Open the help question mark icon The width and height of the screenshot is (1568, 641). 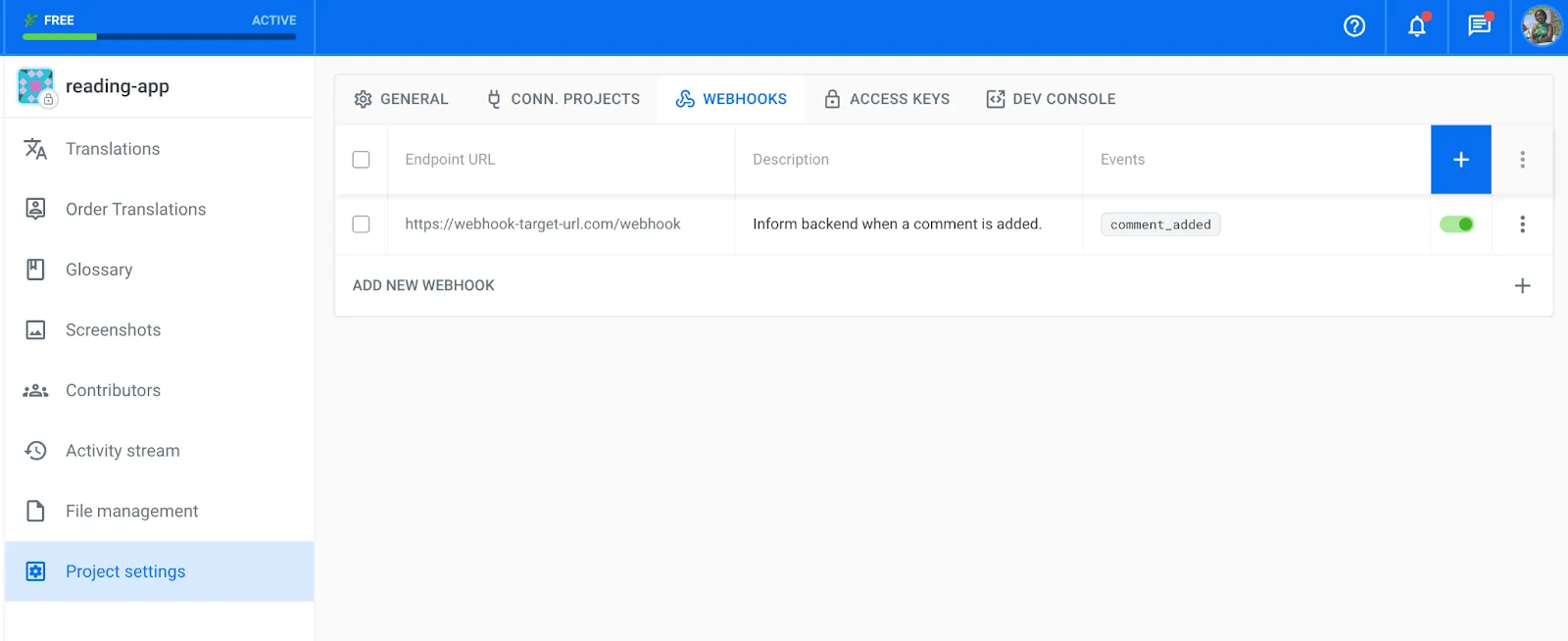pos(1354,26)
